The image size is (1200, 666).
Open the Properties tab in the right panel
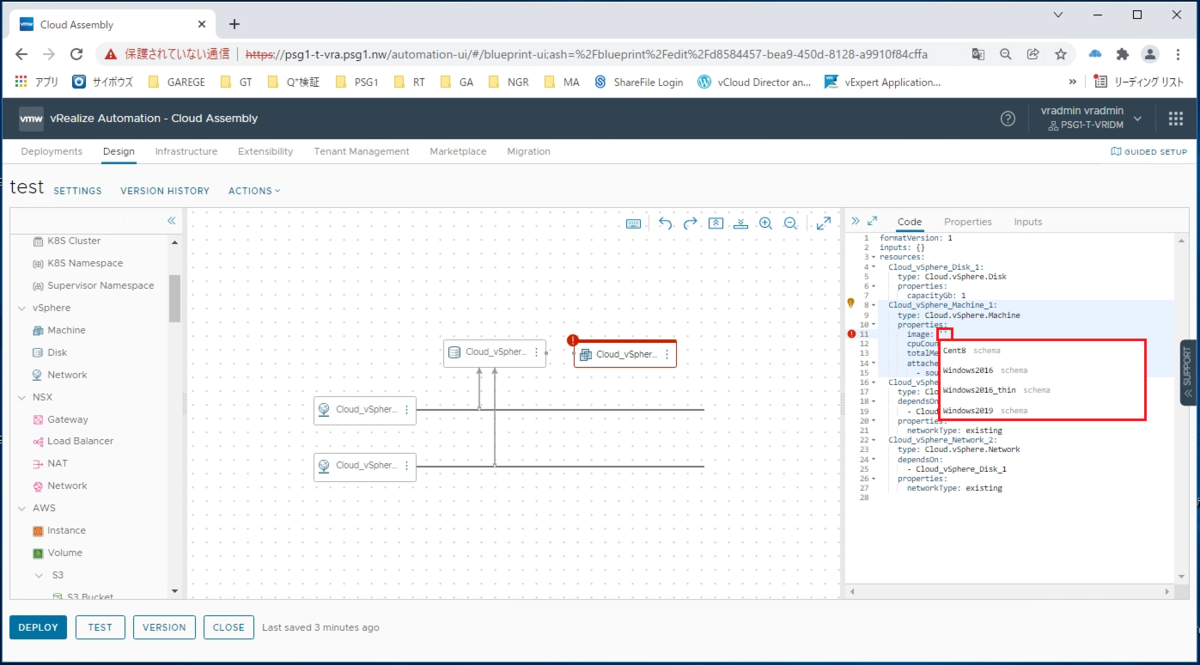coord(968,222)
